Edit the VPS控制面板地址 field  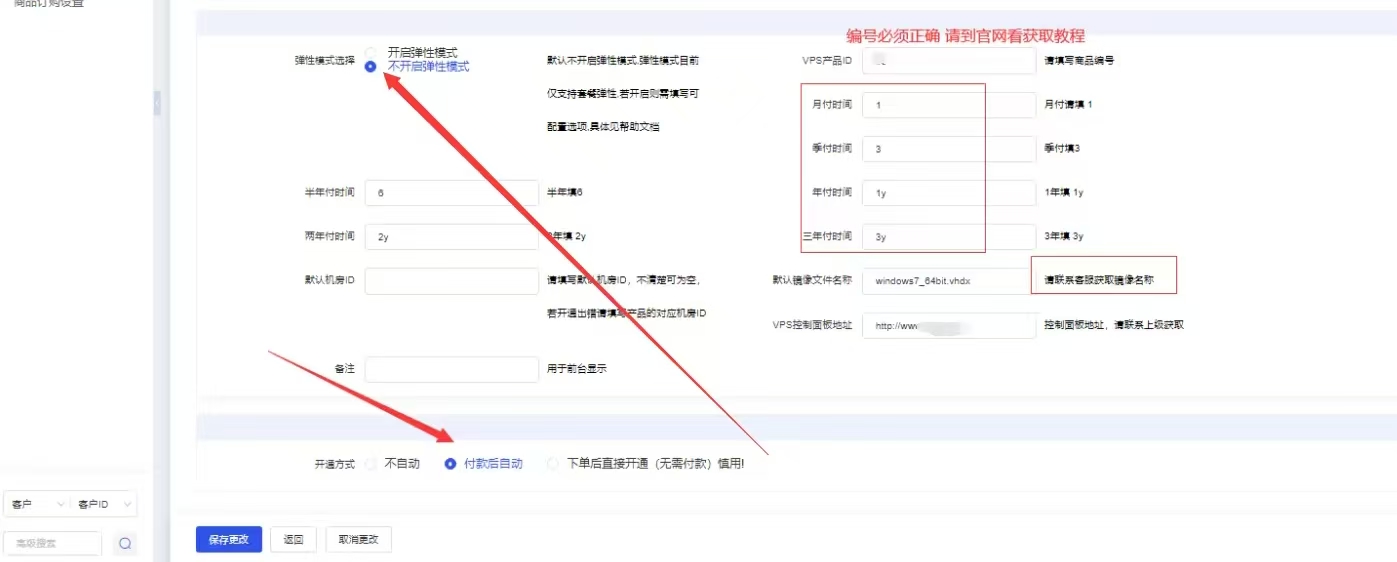pyautogui.click(x=948, y=325)
